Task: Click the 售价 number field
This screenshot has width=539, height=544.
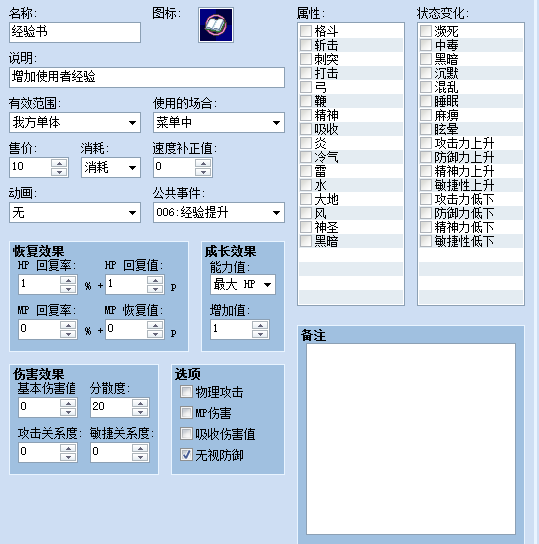Action: point(30,168)
